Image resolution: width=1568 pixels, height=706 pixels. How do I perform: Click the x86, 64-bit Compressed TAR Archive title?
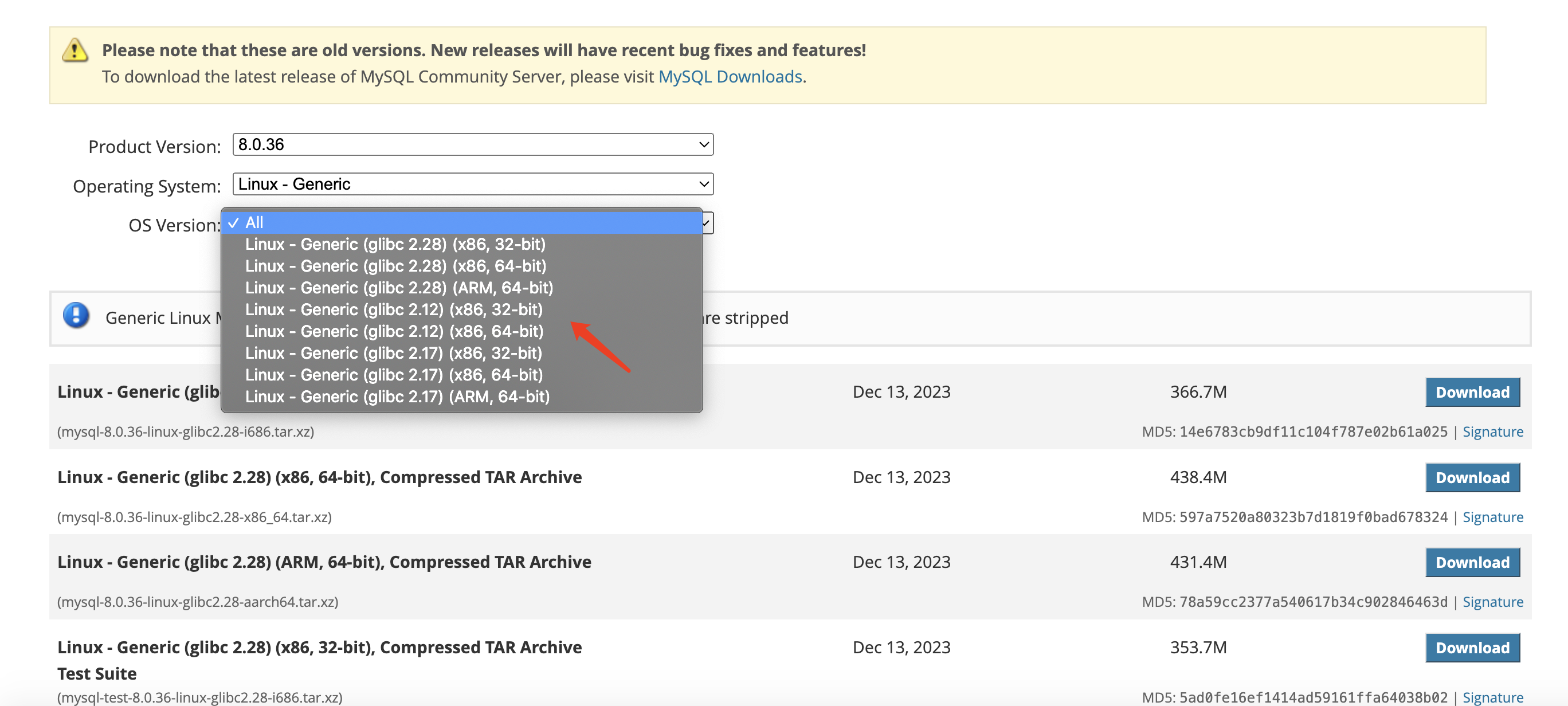pos(320,477)
